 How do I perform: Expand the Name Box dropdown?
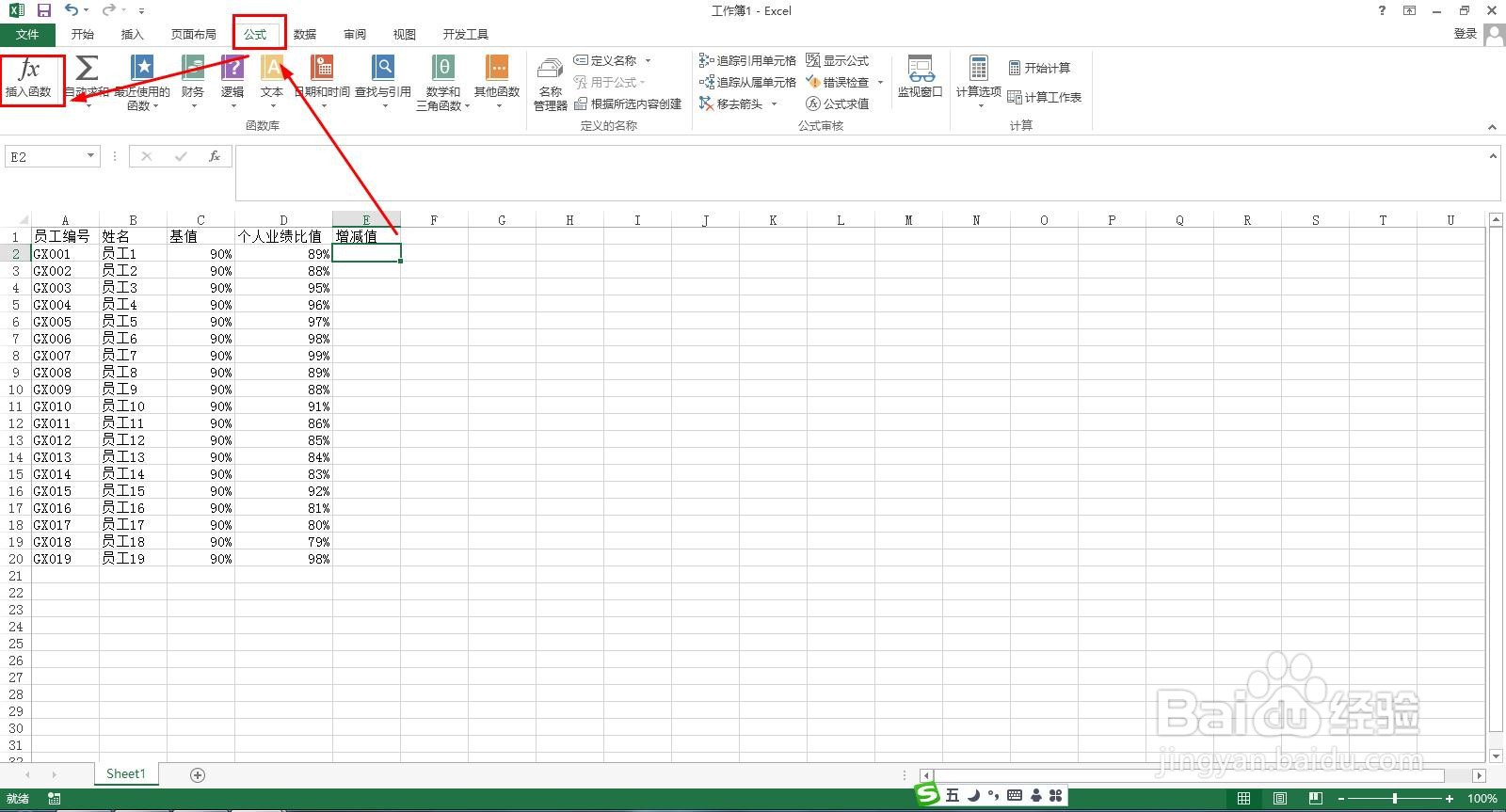pyautogui.click(x=91, y=156)
